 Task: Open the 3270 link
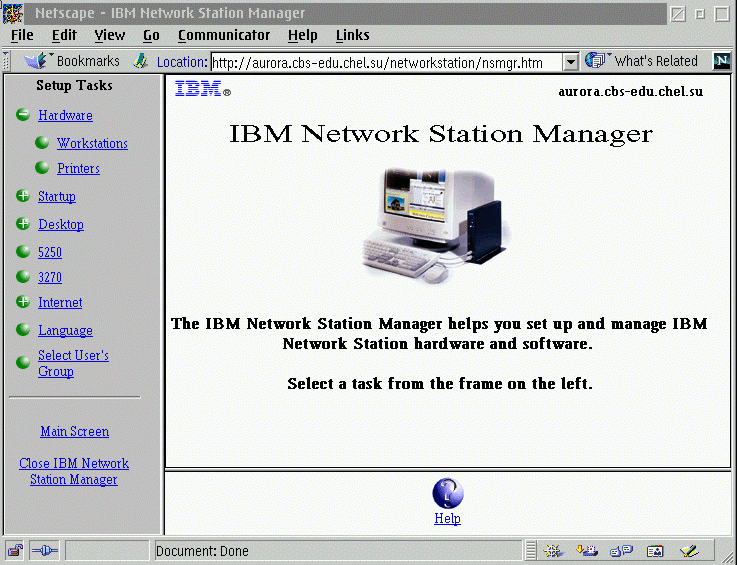pyautogui.click(x=50, y=277)
